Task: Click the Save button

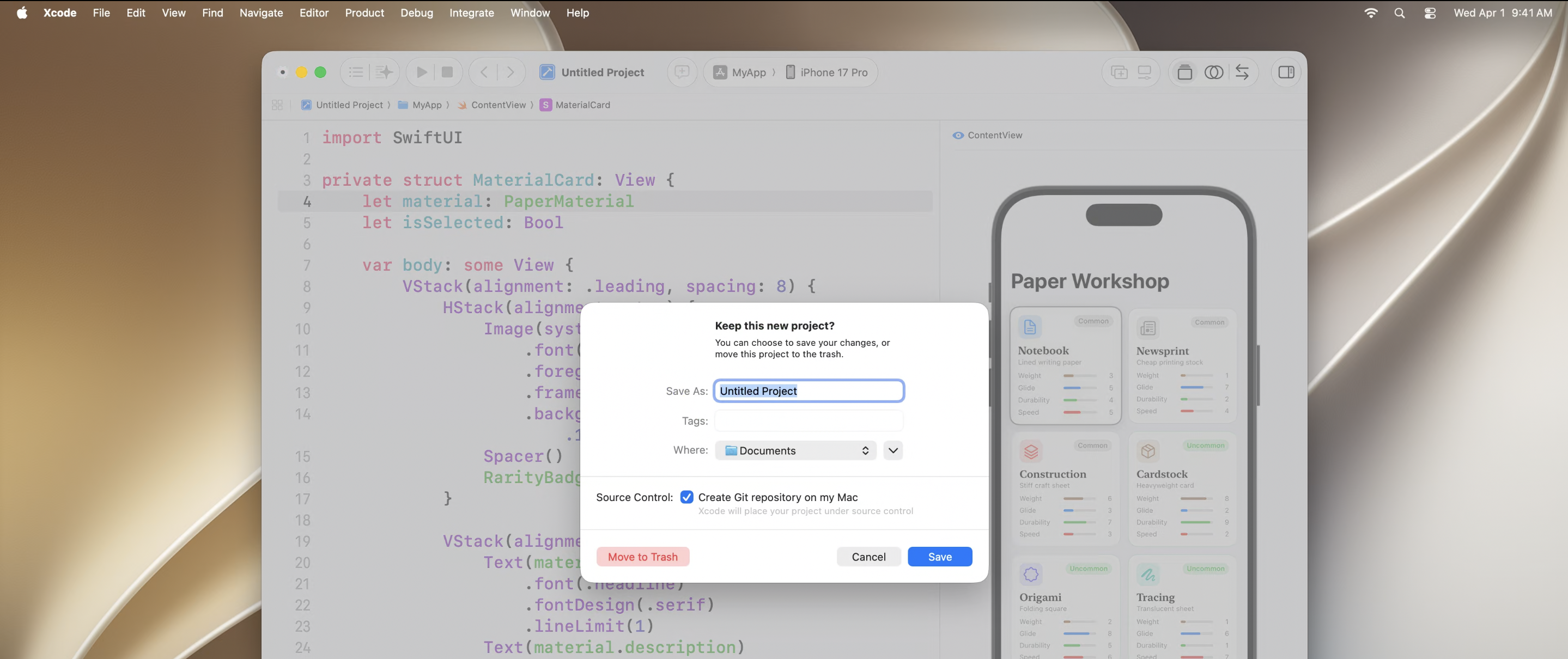Action: [x=939, y=557]
